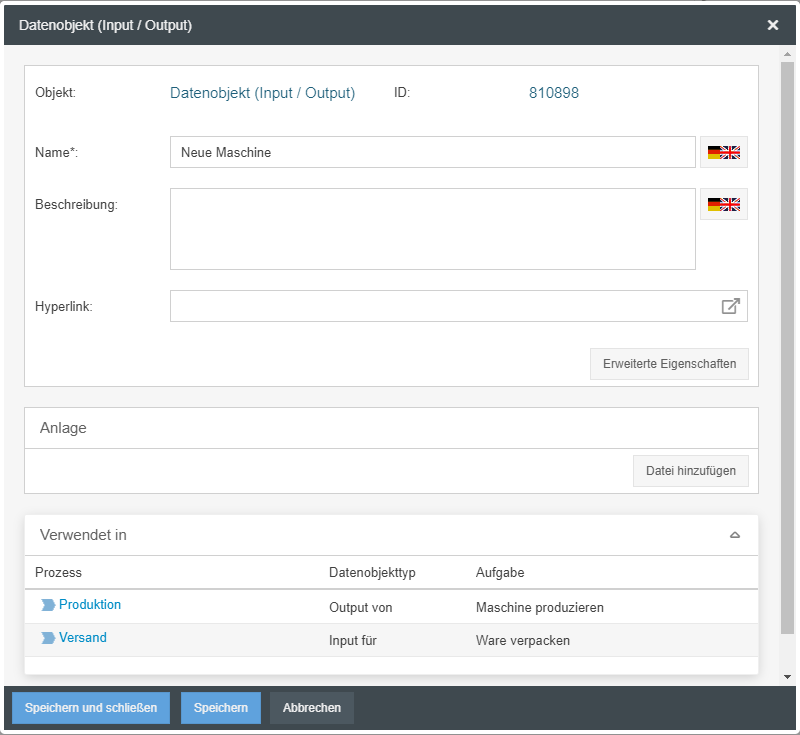Image resolution: width=800 pixels, height=735 pixels.
Task: Open the Versand process link
Action: point(83,638)
